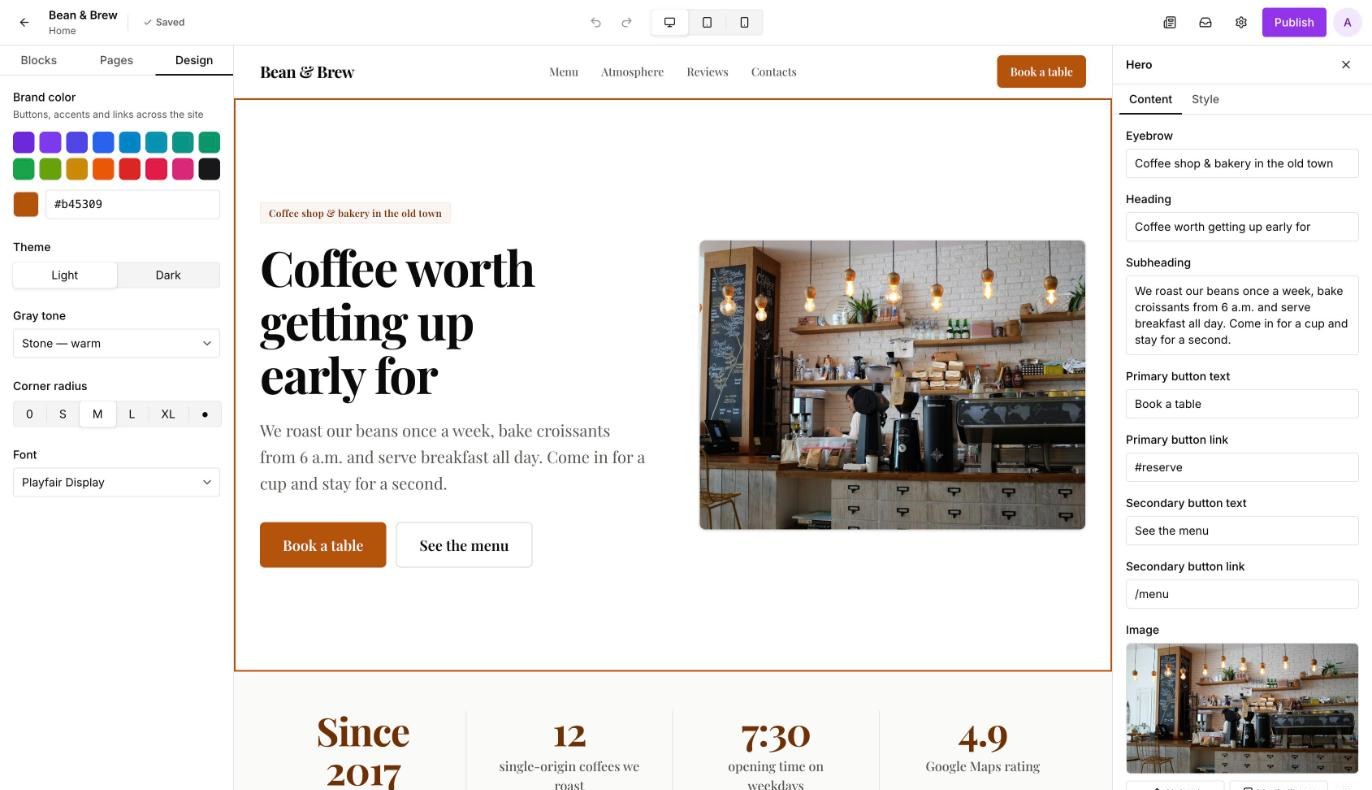Click the Hero image thumbnail in panel
Screen dimensions: 1372x790
[x=1242, y=708]
